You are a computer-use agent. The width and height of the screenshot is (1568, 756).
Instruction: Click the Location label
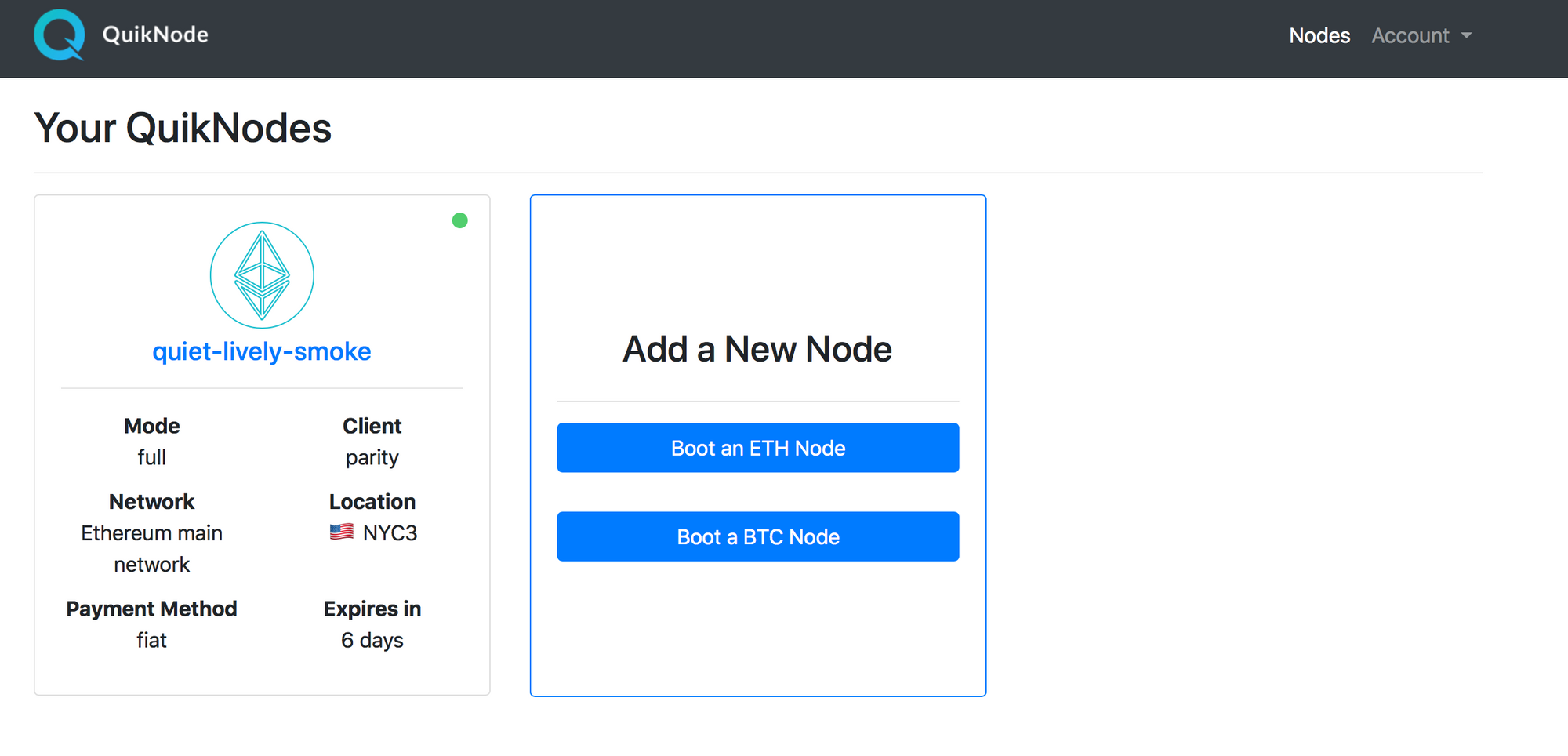click(372, 502)
